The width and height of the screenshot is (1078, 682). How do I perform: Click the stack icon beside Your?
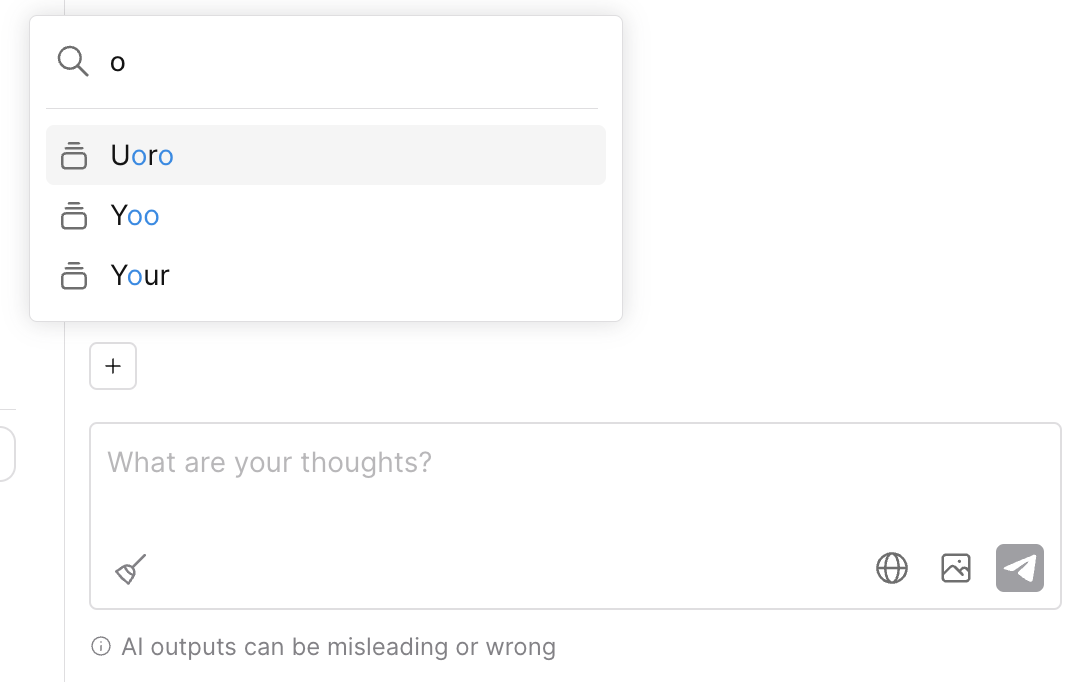74,276
